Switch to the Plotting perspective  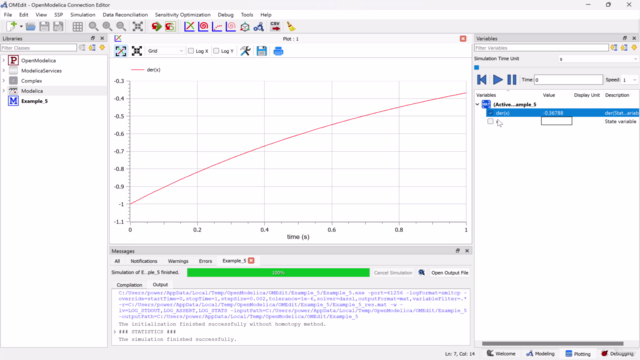tap(578, 353)
